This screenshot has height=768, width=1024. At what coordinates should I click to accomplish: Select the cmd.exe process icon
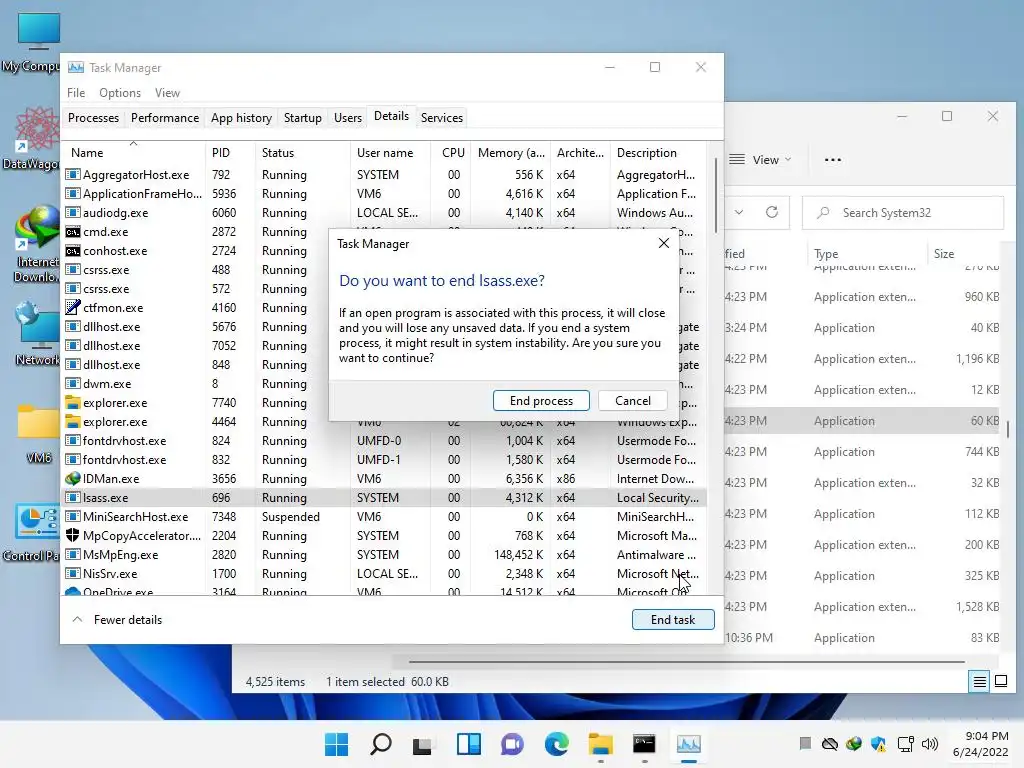[x=72, y=231]
